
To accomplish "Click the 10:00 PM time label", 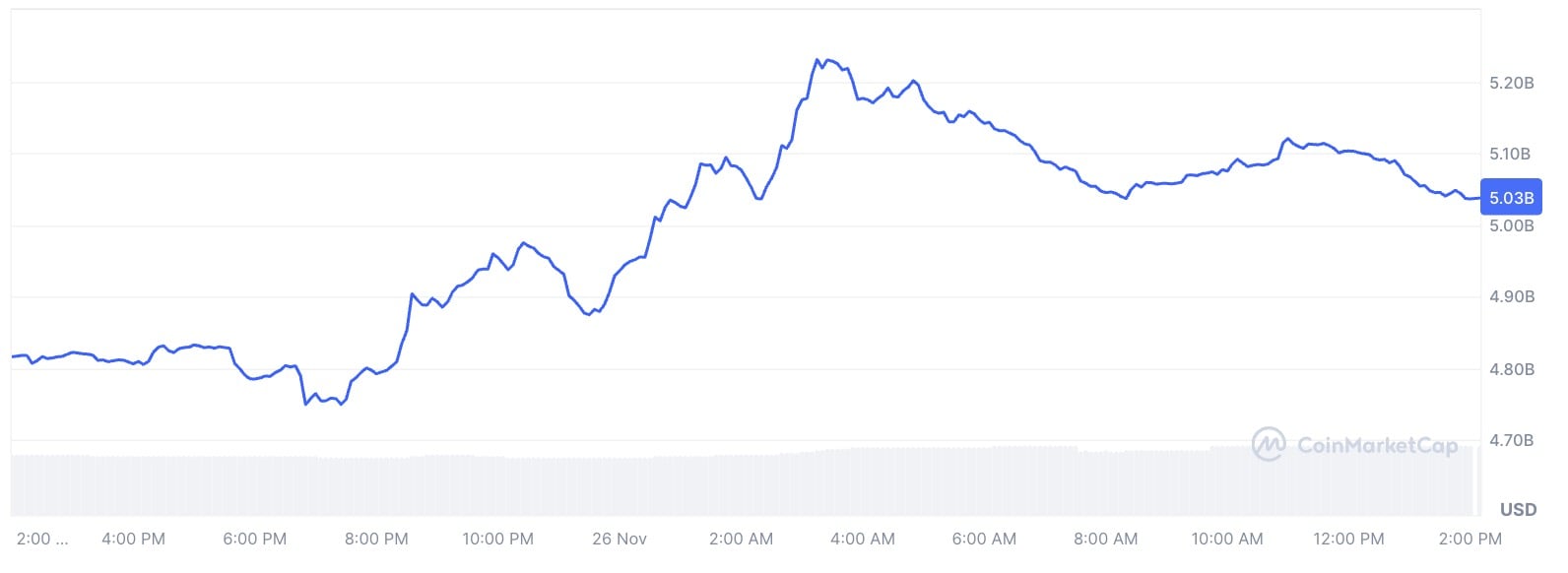I will [x=497, y=539].
